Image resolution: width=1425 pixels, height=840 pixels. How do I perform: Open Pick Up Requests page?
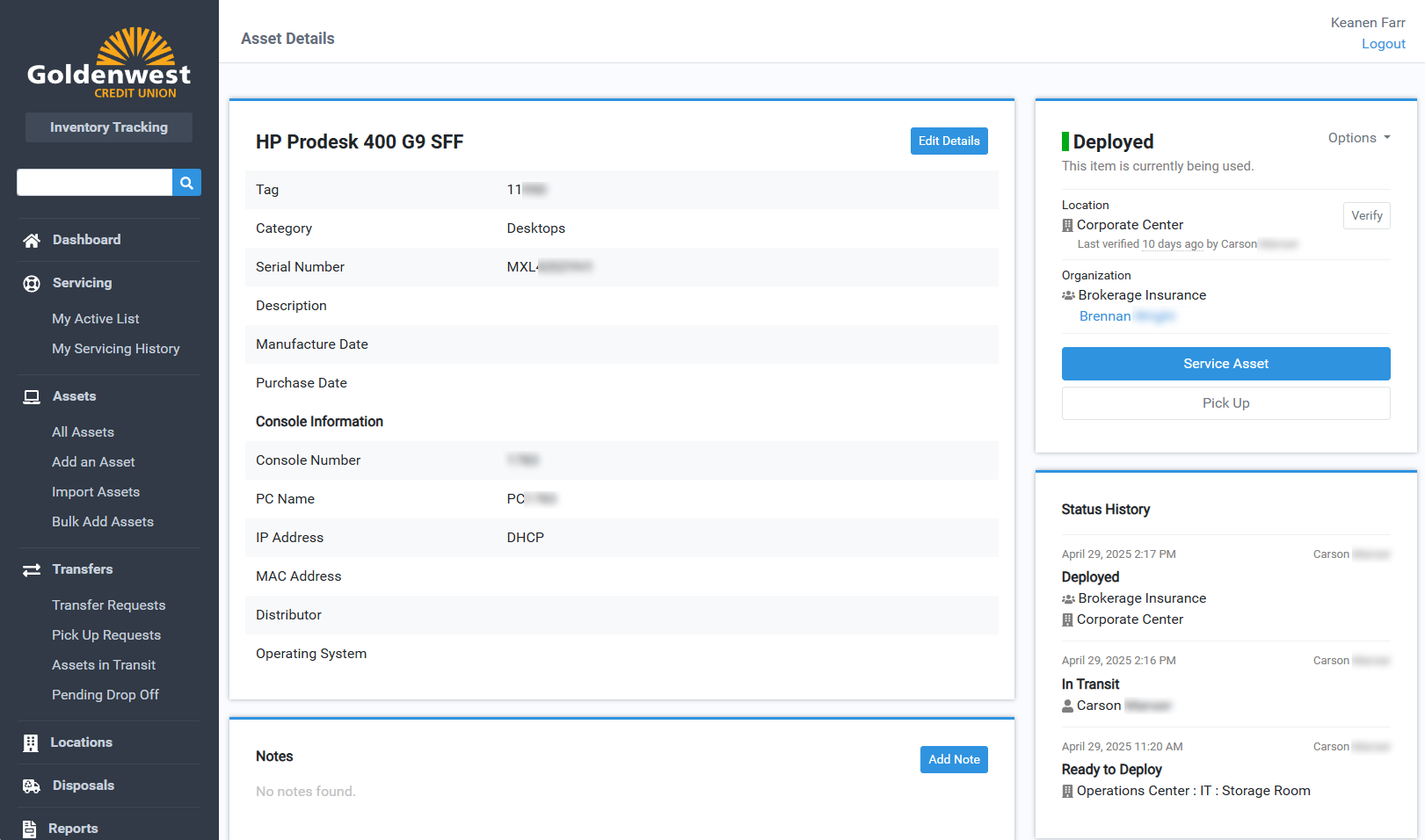(x=105, y=635)
